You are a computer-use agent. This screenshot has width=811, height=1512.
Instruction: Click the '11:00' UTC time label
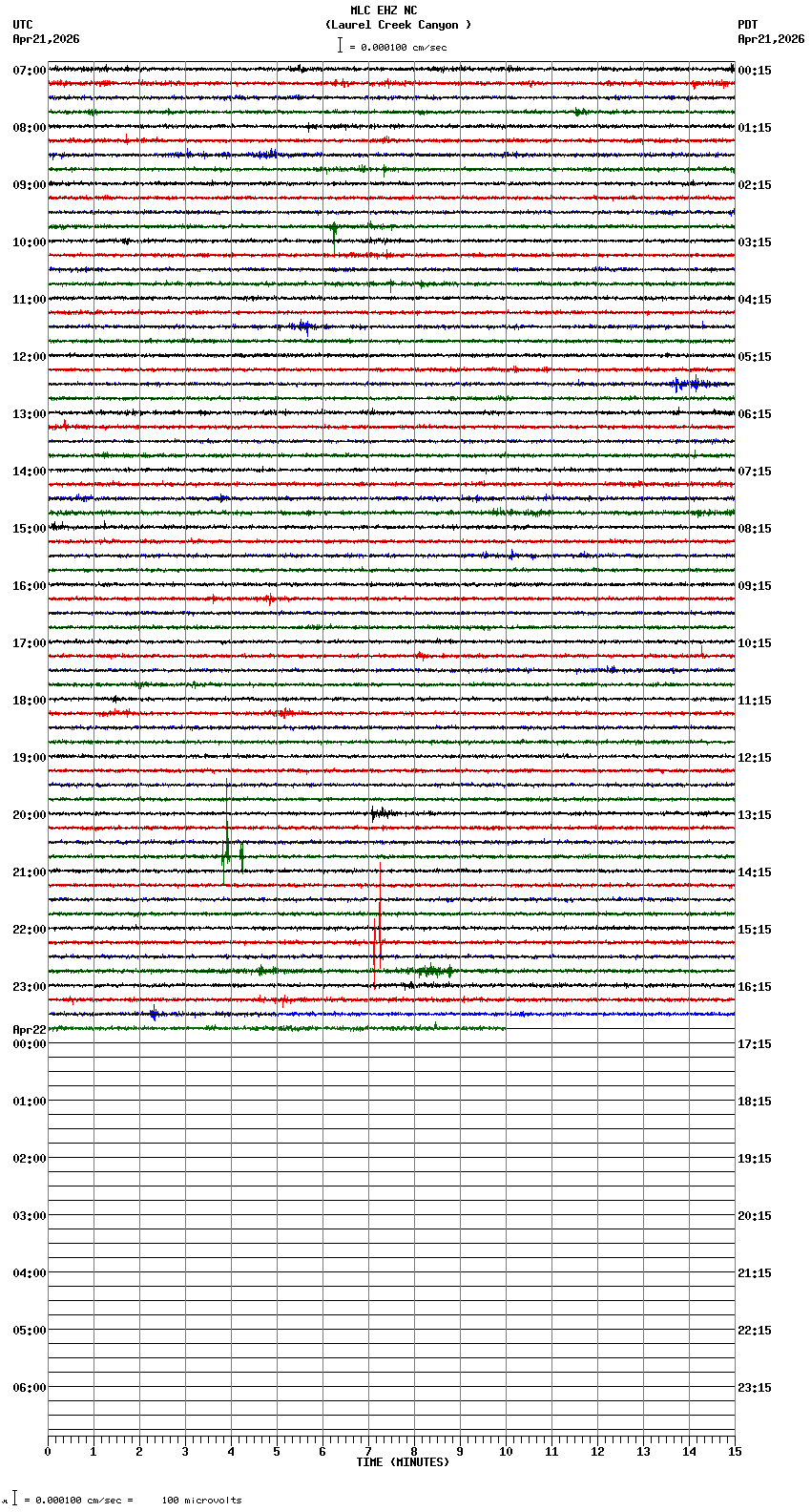pos(29,300)
